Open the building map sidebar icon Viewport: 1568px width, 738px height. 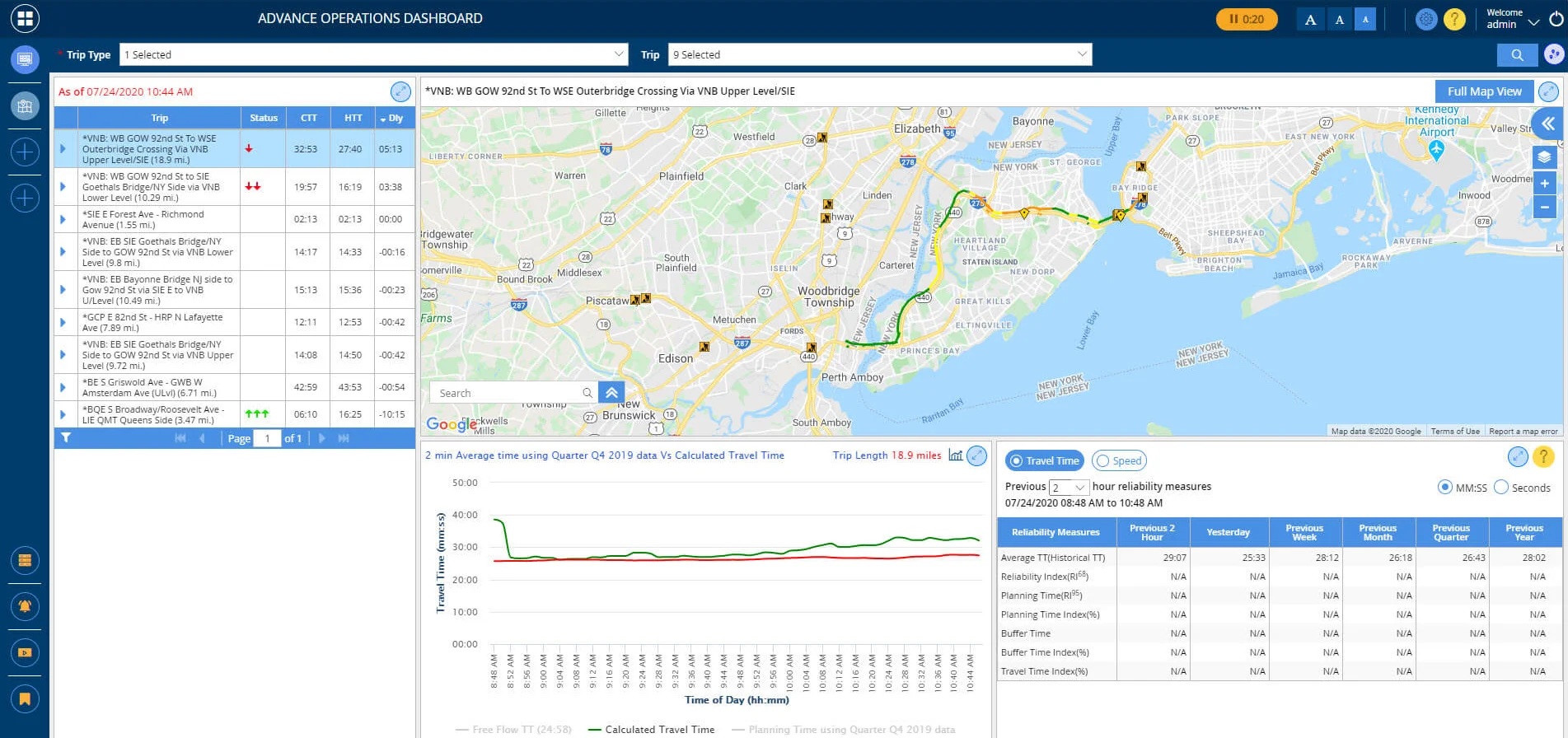pos(25,105)
